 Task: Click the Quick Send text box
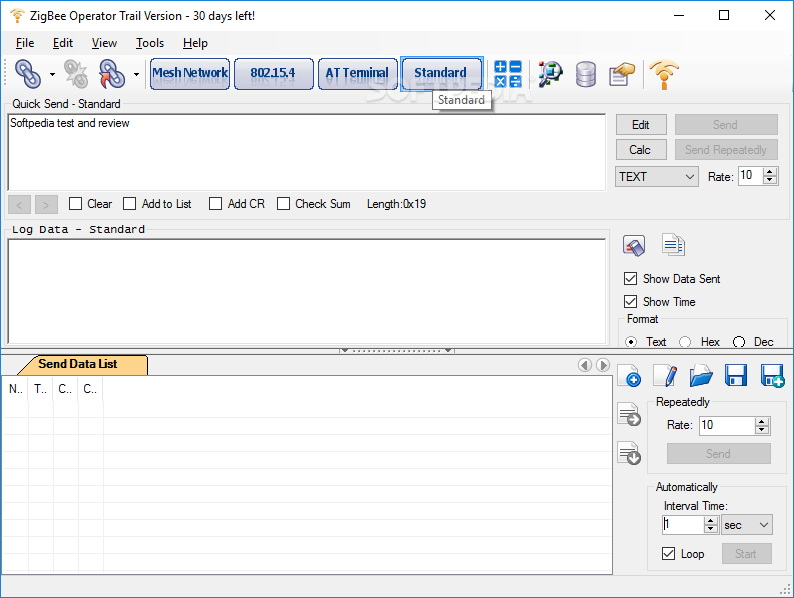[306, 152]
